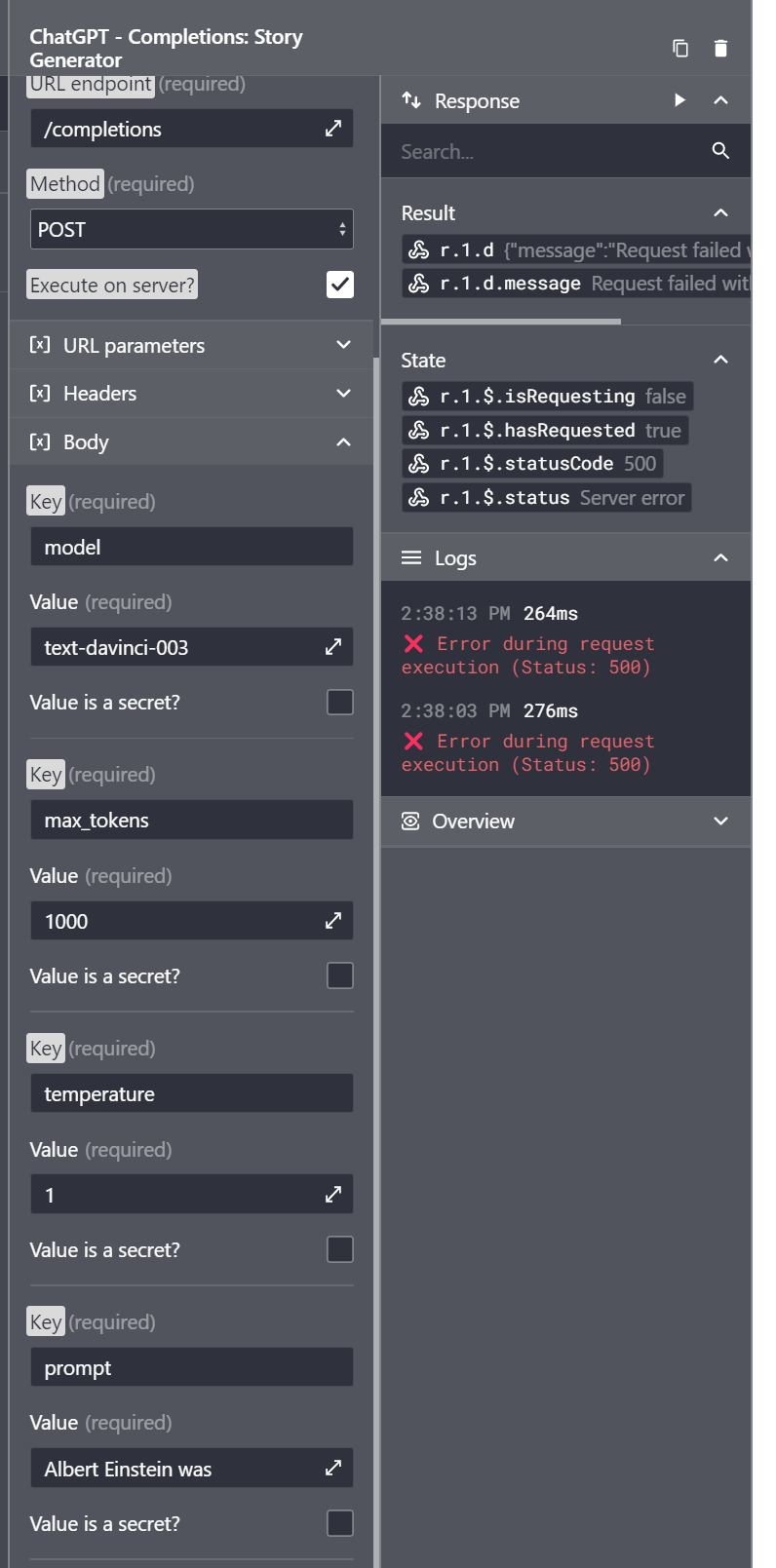Open the Method POST dropdown

coord(191,230)
